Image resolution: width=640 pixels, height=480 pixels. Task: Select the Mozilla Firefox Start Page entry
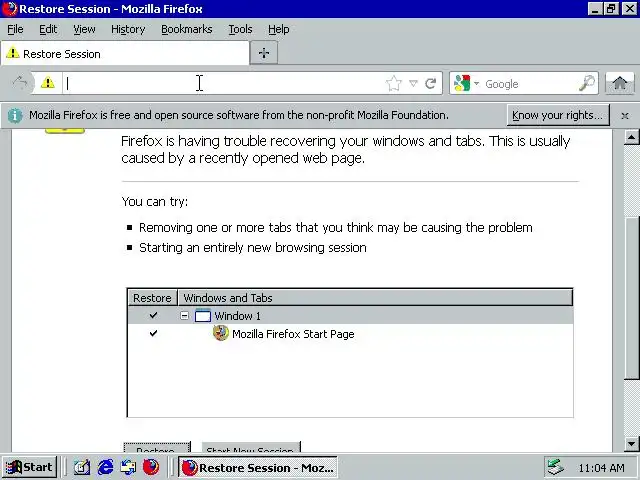point(293,334)
